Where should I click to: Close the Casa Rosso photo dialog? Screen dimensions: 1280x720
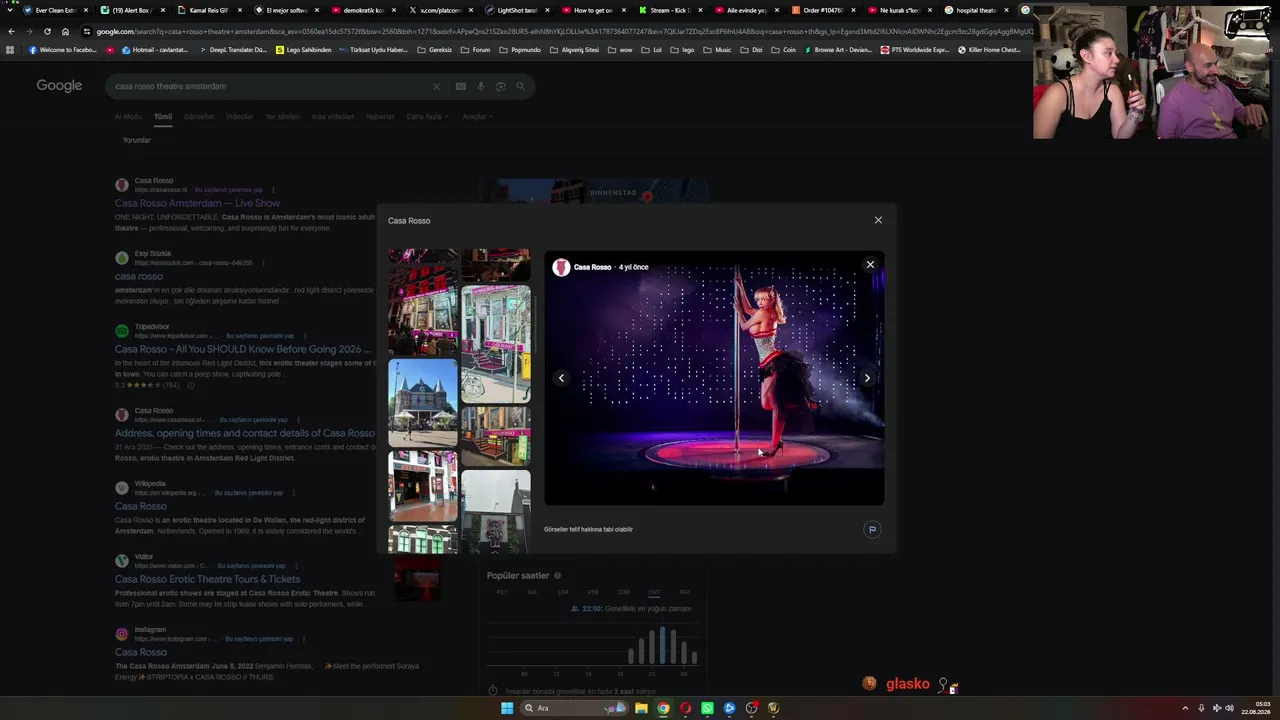(878, 220)
